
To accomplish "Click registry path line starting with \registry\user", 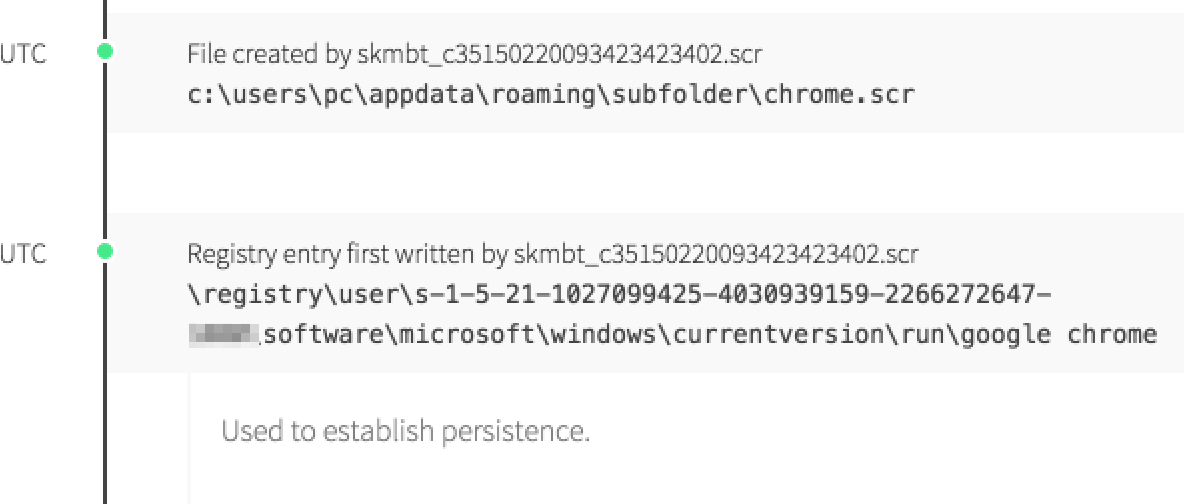I will [x=620, y=296].
